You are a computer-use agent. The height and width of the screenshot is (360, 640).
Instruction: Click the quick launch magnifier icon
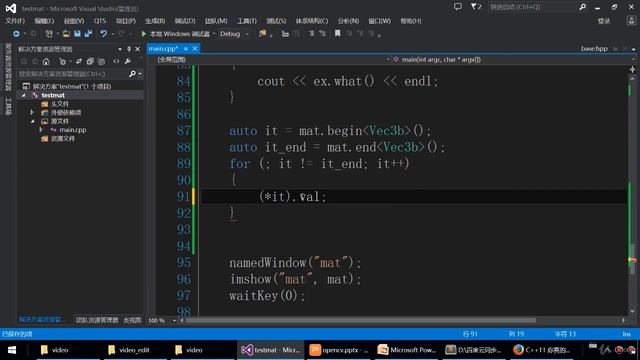click(x=582, y=7)
